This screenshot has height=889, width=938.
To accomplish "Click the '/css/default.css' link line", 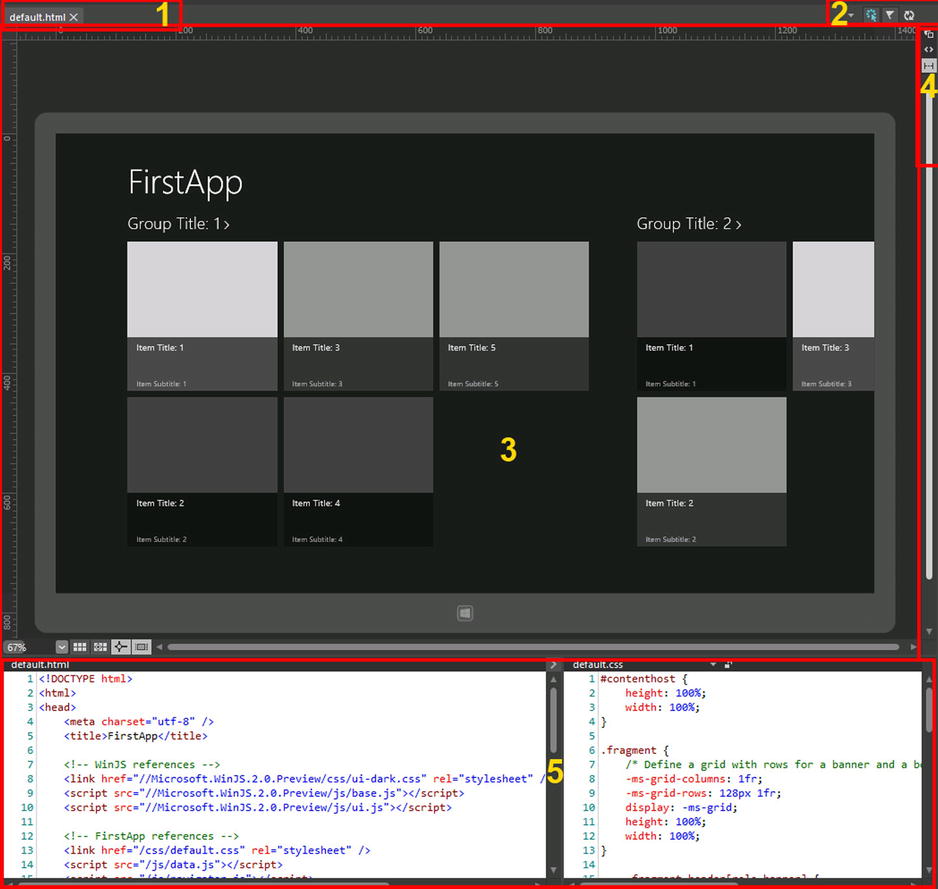I will 217,851.
